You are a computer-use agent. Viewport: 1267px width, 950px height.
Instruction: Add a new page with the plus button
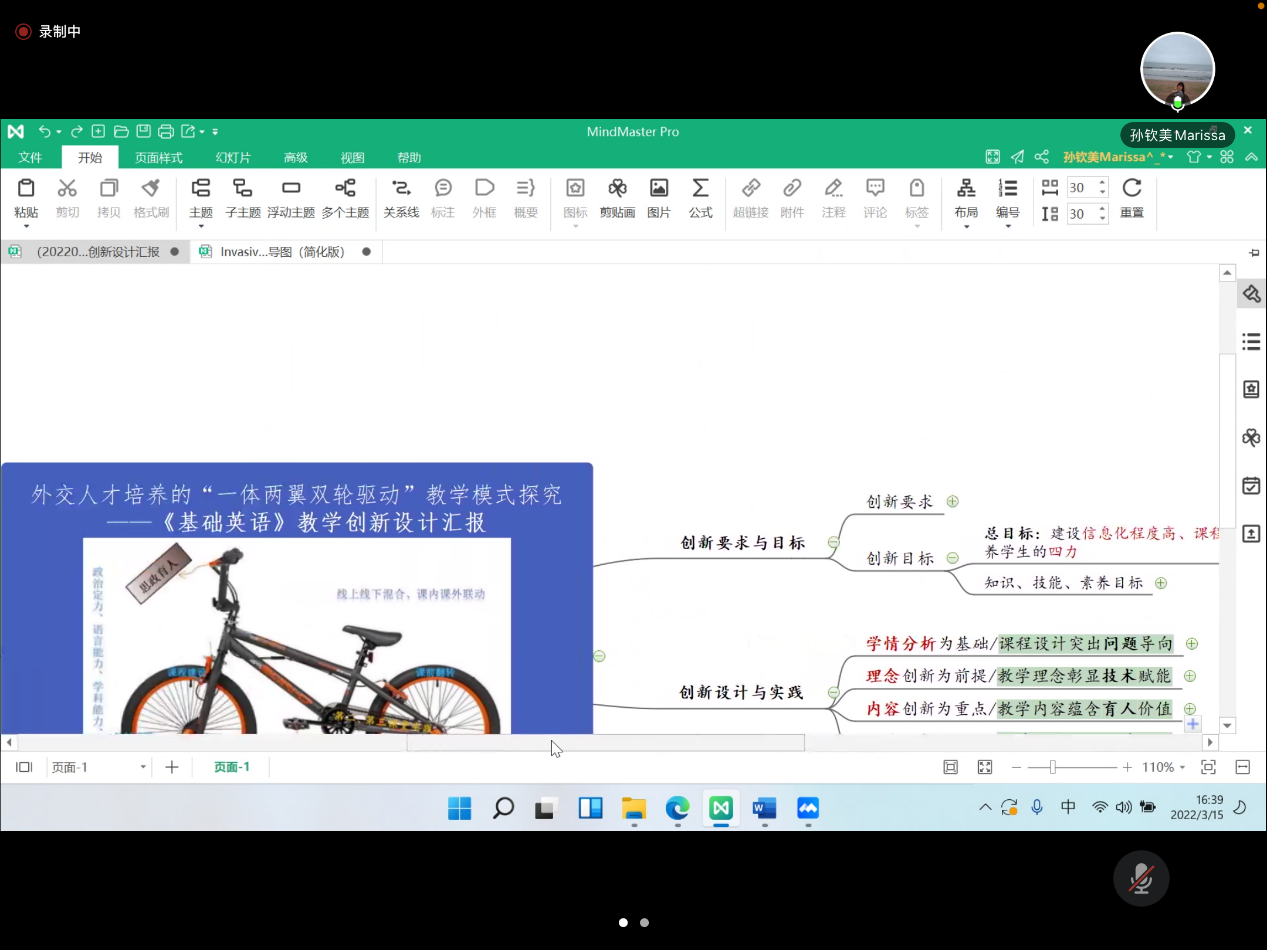tap(172, 767)
